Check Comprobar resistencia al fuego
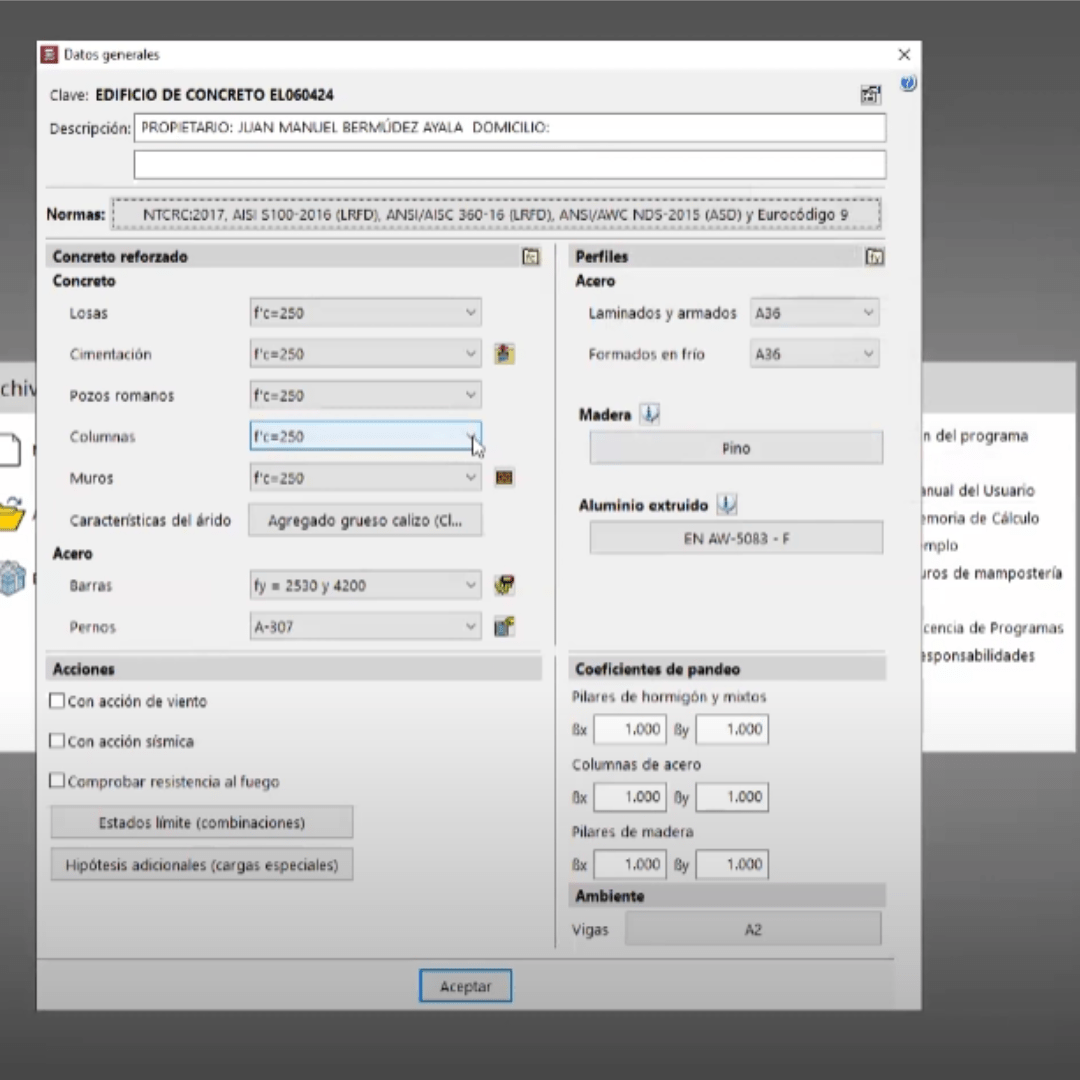The width and height of the screenshot is (1080, 1080). pyautogui.click(x=58, y=782)
